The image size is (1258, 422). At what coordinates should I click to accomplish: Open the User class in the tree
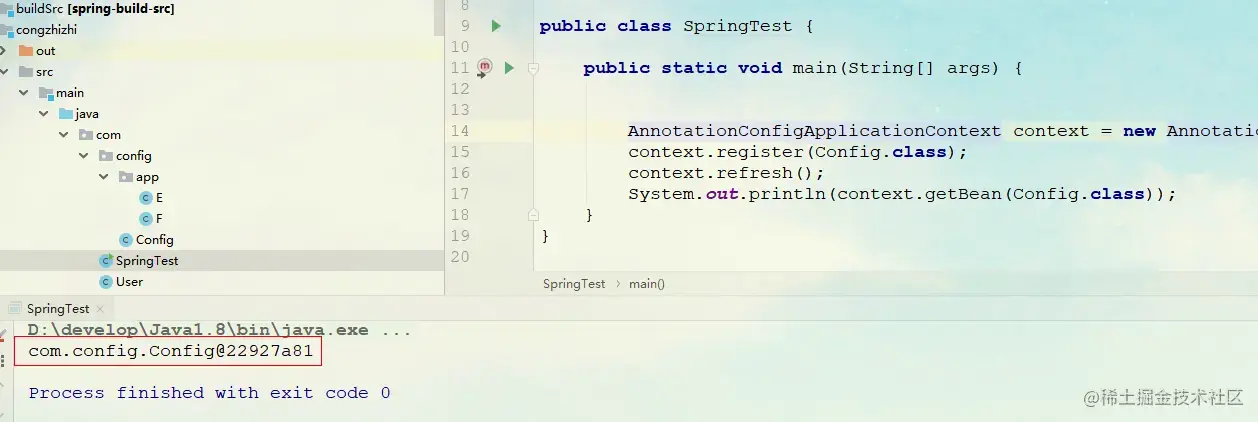pyautogui.click(x=130, y=282)
